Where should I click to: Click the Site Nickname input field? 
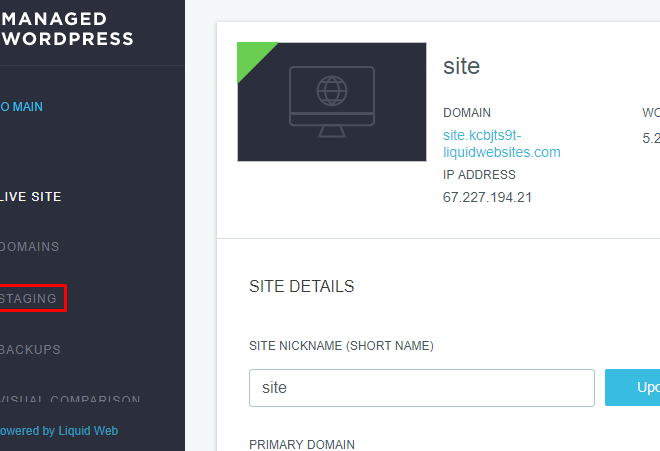coord(422,388)
